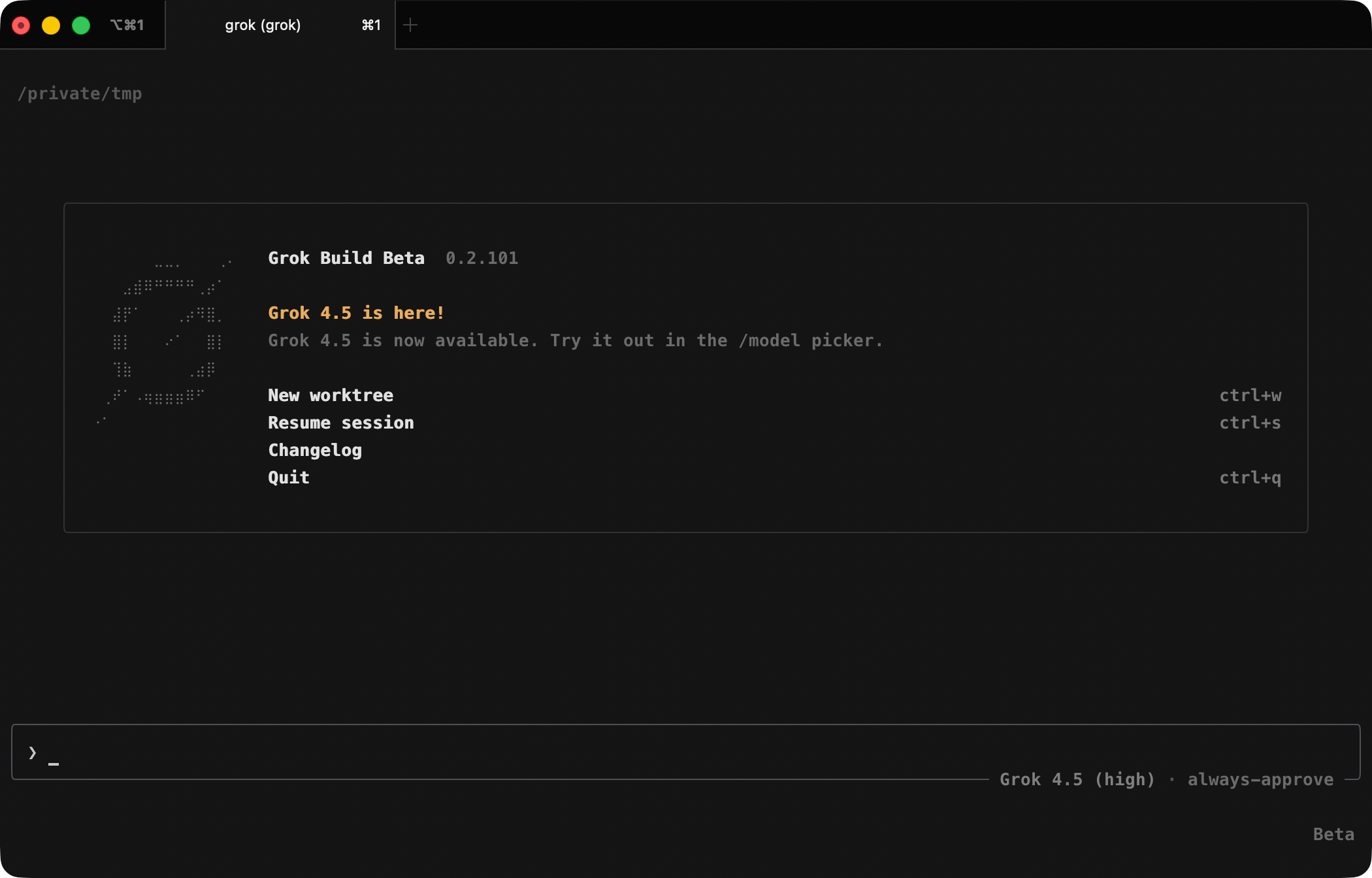Click the '/model picker' availability message
Viewport: 1372px width, 878px height.
click(576, 340)
